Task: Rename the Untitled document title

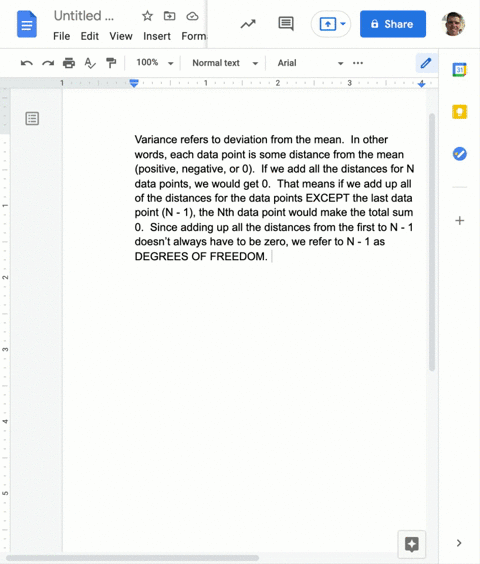Action: click(84, 16)
